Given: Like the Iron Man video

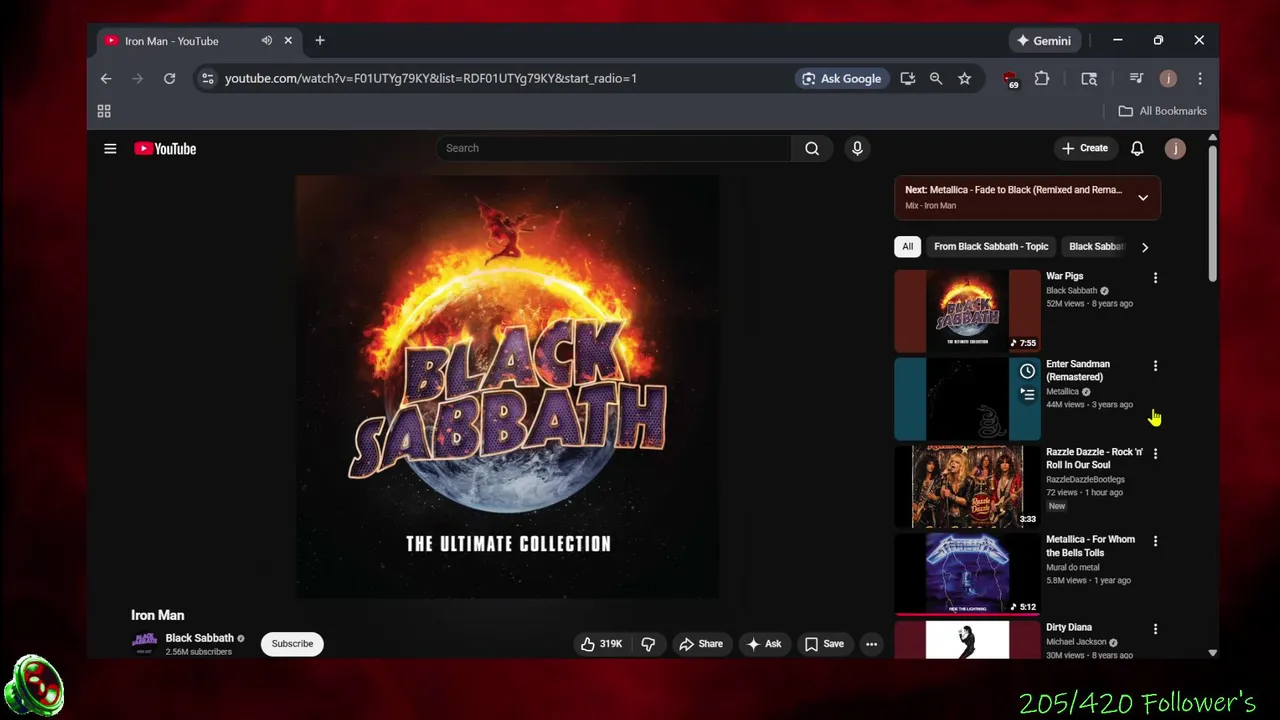Looking at the screenshot, I should 601,644.
